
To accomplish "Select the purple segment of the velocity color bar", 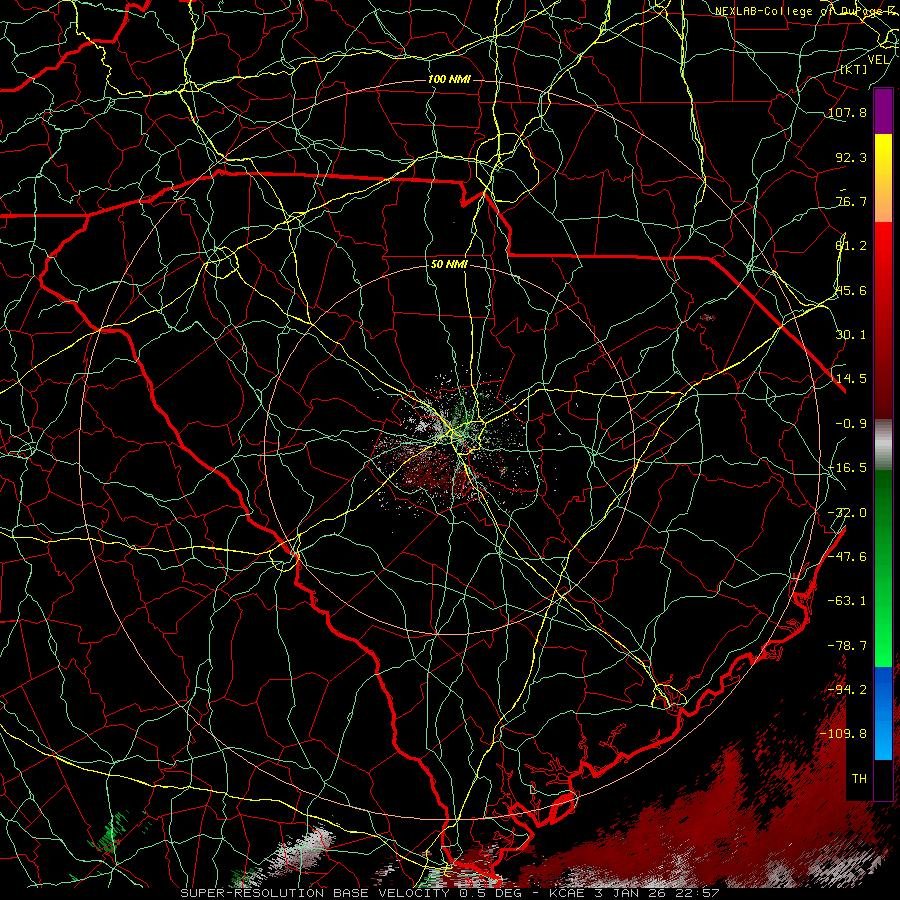I will tap(883, 111).
